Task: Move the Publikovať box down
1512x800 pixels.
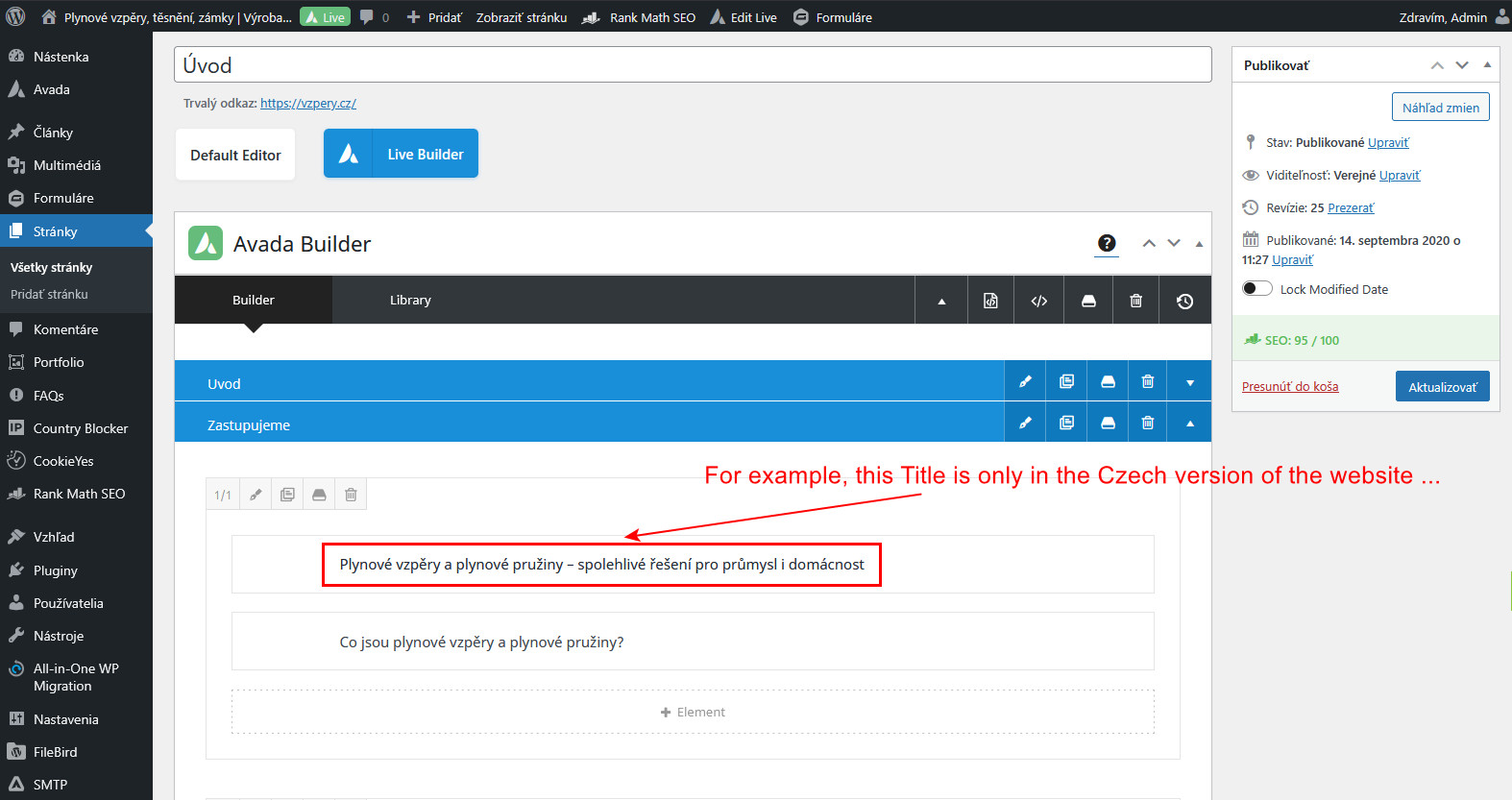Action: click(x=1462, y=65)
